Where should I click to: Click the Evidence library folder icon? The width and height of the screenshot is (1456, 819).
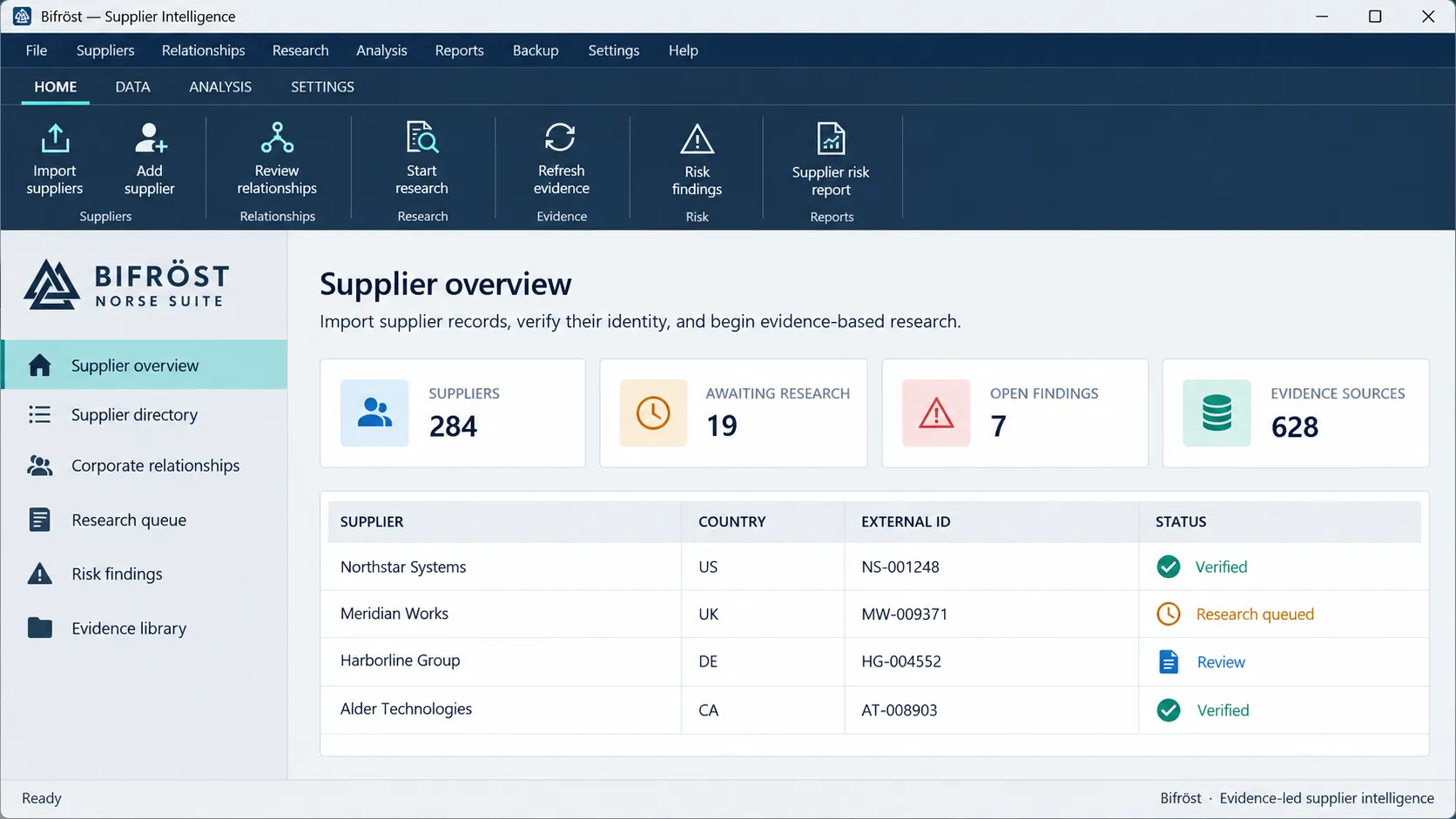click(x=39, y=628)
